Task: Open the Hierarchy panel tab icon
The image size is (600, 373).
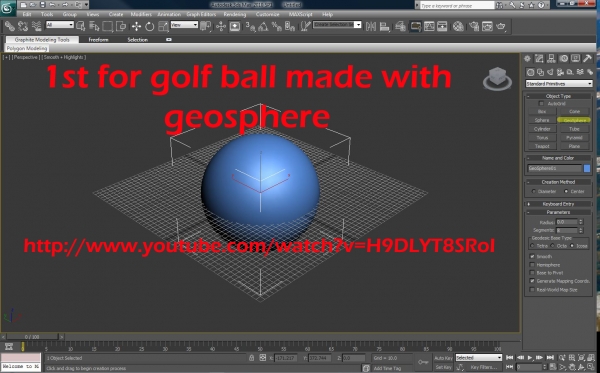Action: (x=551, y=59)
